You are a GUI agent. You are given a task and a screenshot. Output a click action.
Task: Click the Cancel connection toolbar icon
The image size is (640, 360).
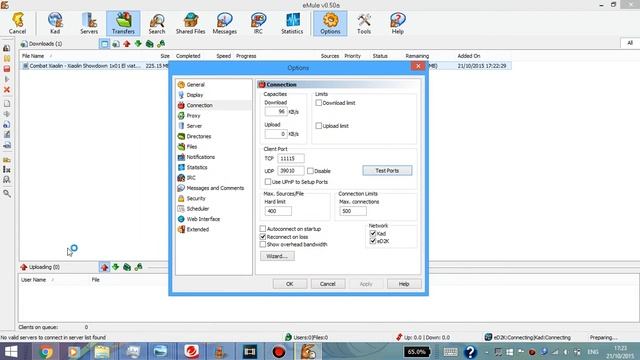coord(17,23)
